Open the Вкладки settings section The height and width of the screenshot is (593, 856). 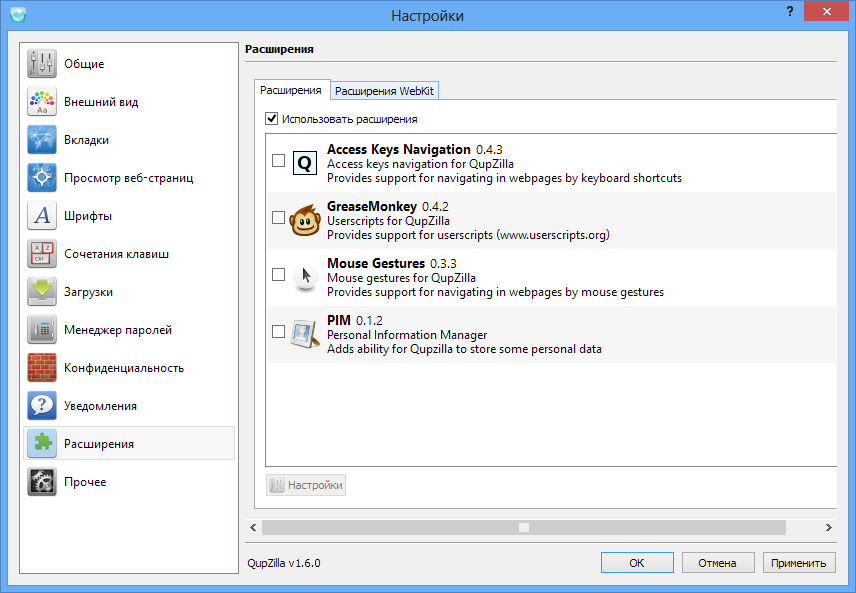(x=129, y=140)
